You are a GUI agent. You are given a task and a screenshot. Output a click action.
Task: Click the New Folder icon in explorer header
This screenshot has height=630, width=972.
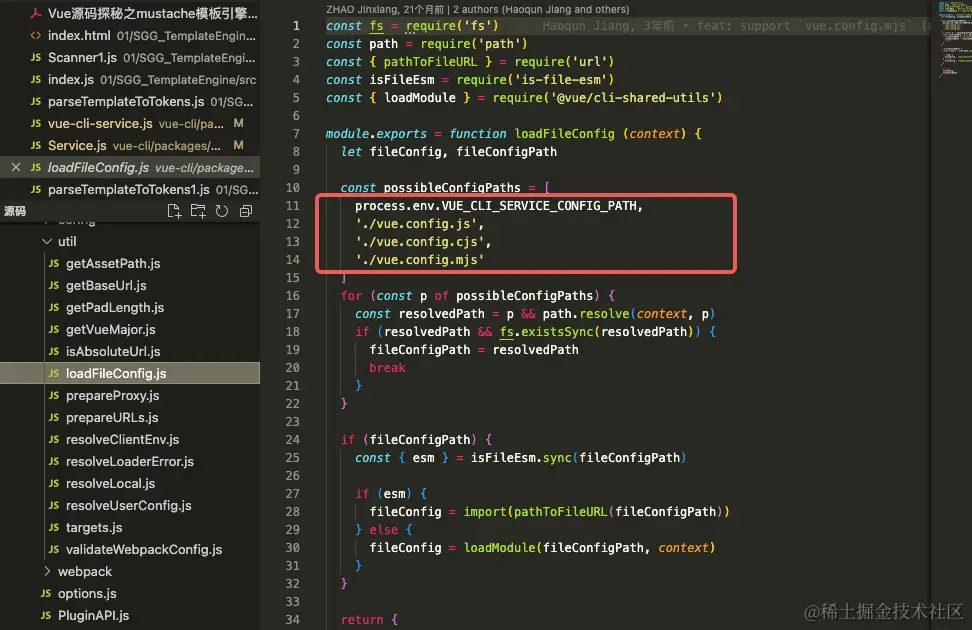[x=198, y=211]
